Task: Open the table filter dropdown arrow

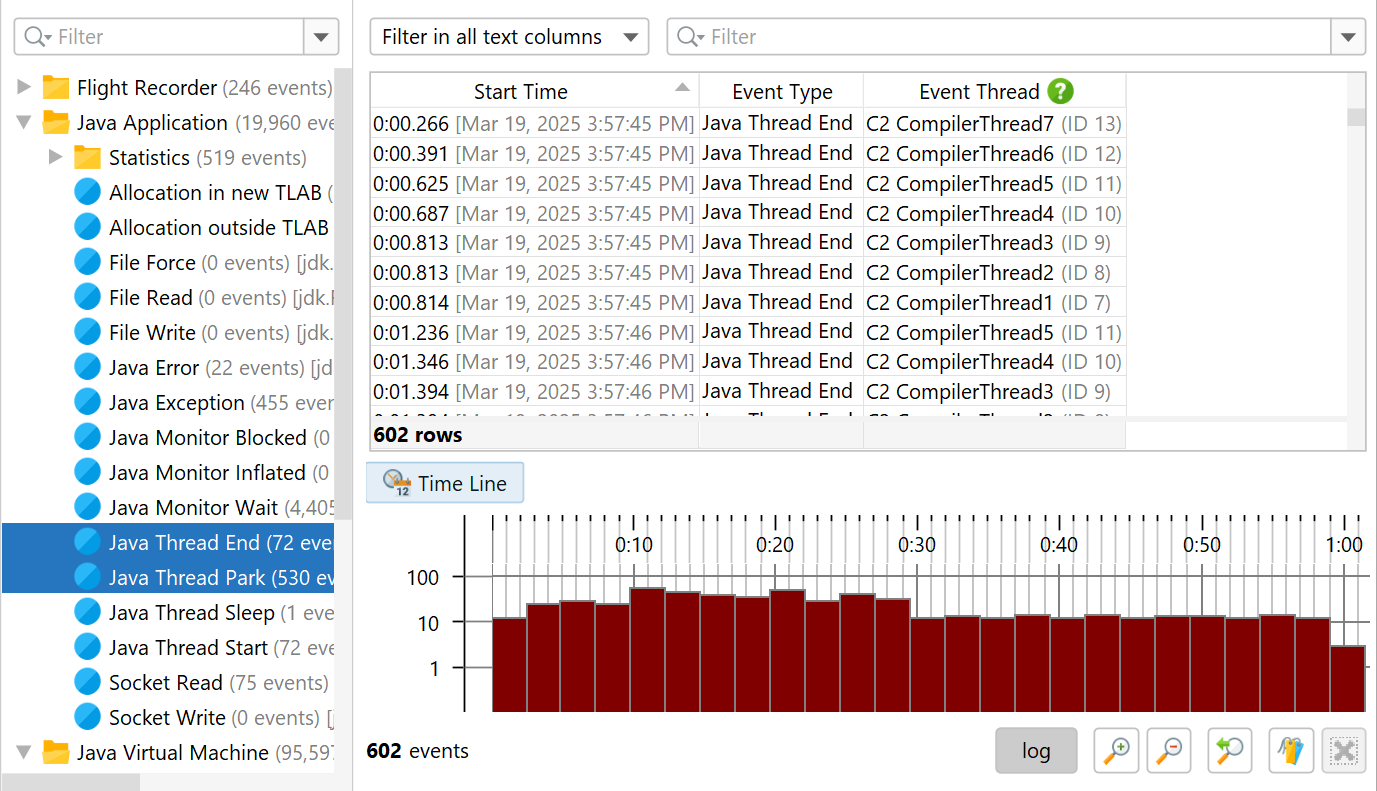Action: pyautogui.click(x=1348, y=37)
